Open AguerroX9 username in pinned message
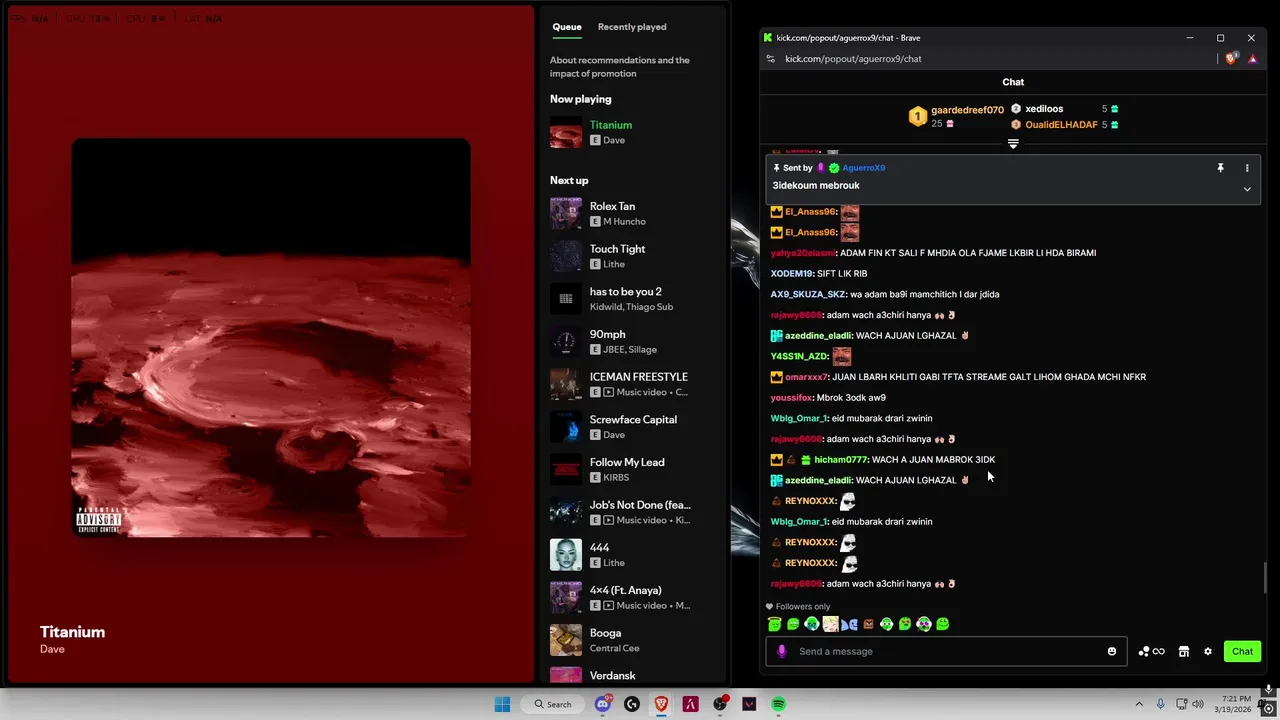 pyautogui.click(x=864, y=168)
